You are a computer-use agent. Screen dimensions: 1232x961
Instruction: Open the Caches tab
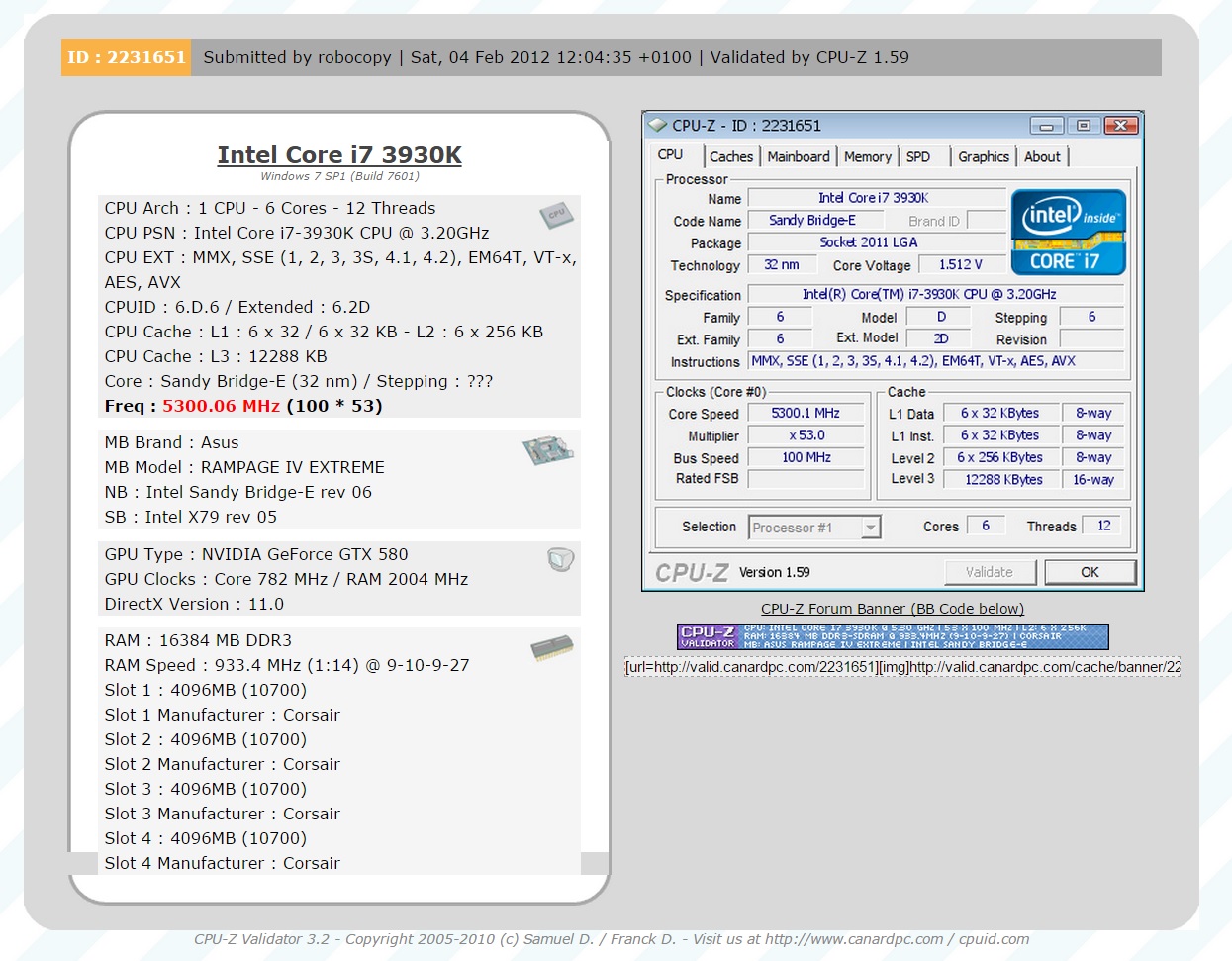(x=731, y=156)
